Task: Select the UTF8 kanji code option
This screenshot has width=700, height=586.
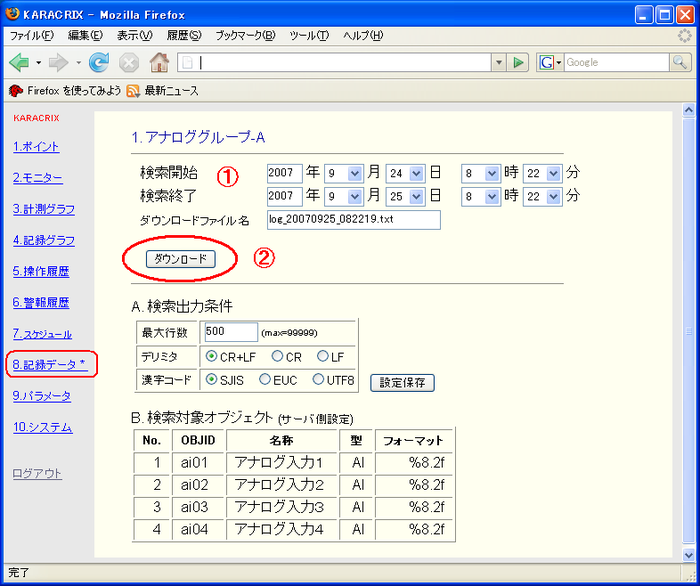Action: click(x=318, y=379)
